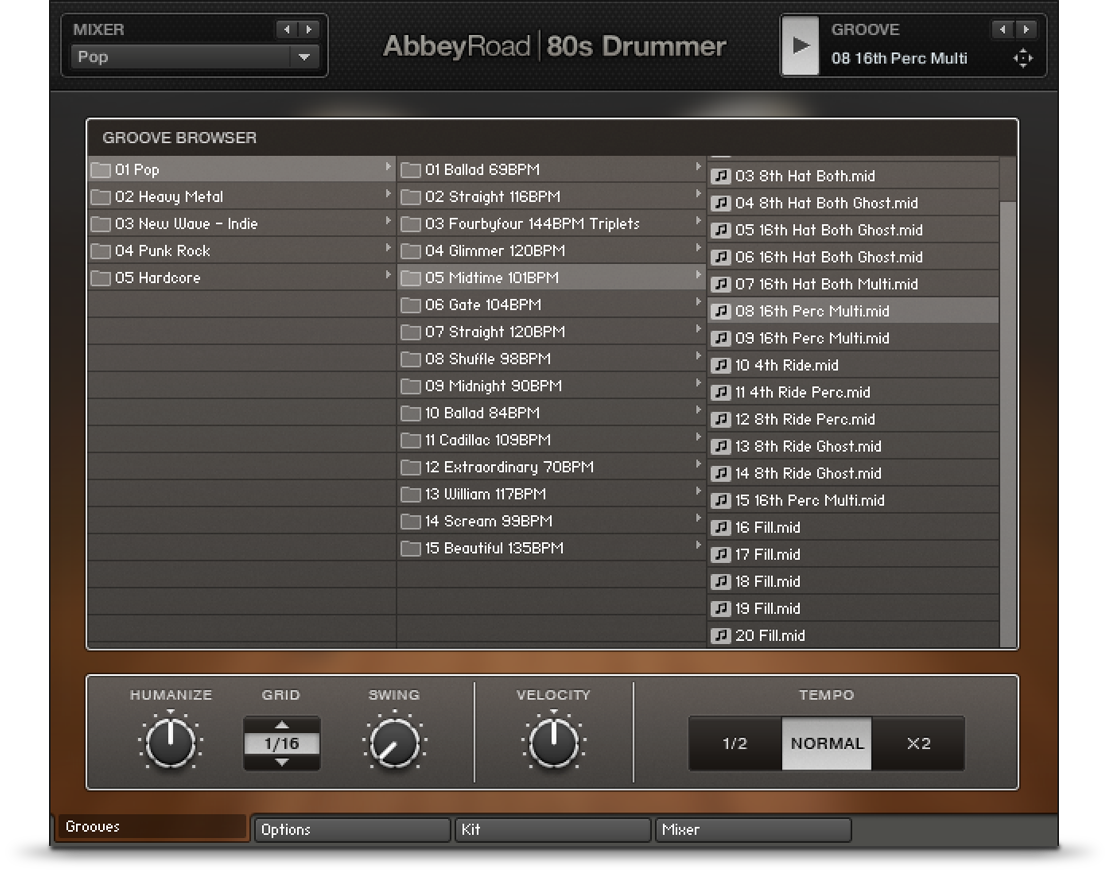The width and height of the screenshot is (1110, 880).
Task: Select next groove with right arrow
Action: coord(1026,29)
